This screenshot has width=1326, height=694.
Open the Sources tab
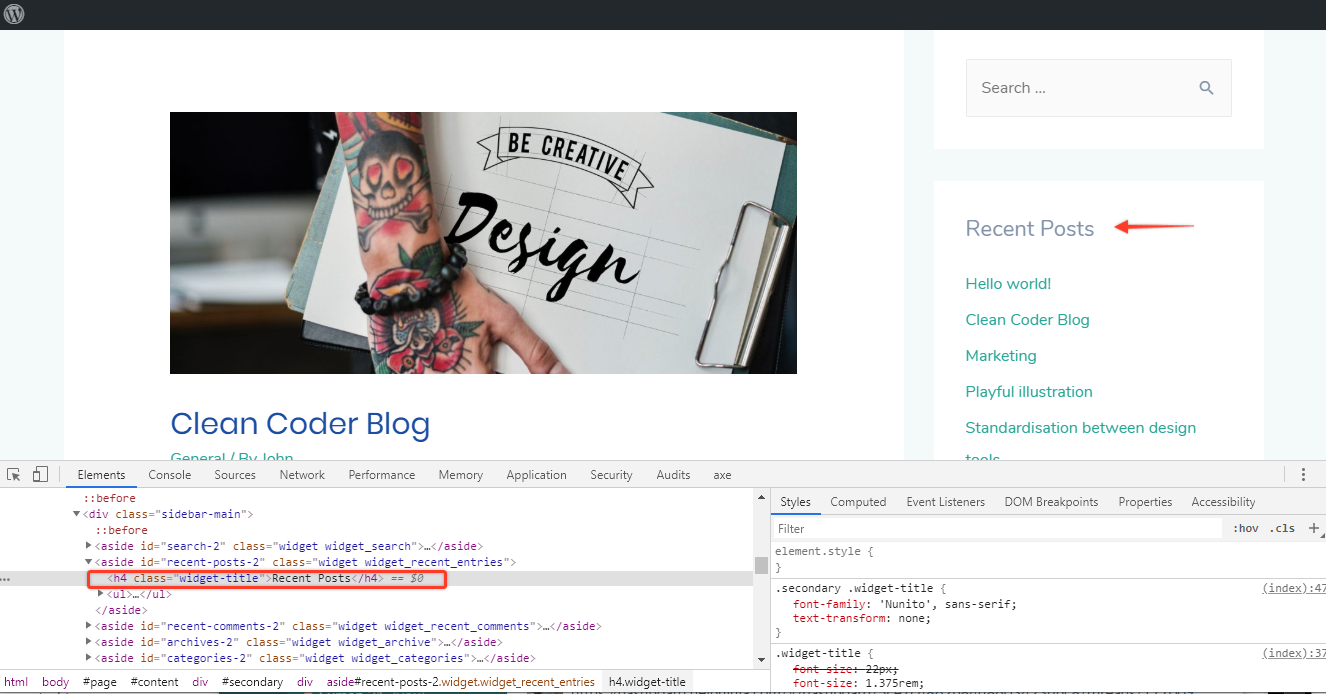pyautogui.click(x=235, y=475)
